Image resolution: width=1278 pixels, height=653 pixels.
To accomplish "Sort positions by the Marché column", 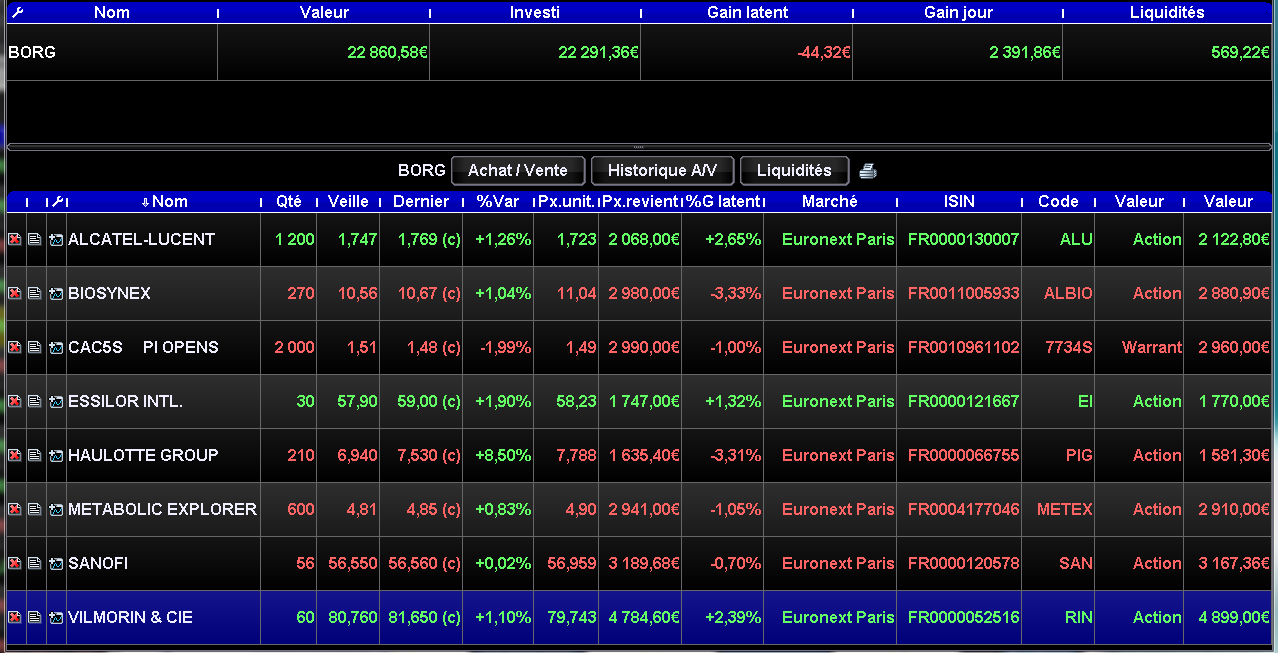I will click(830, 202).
